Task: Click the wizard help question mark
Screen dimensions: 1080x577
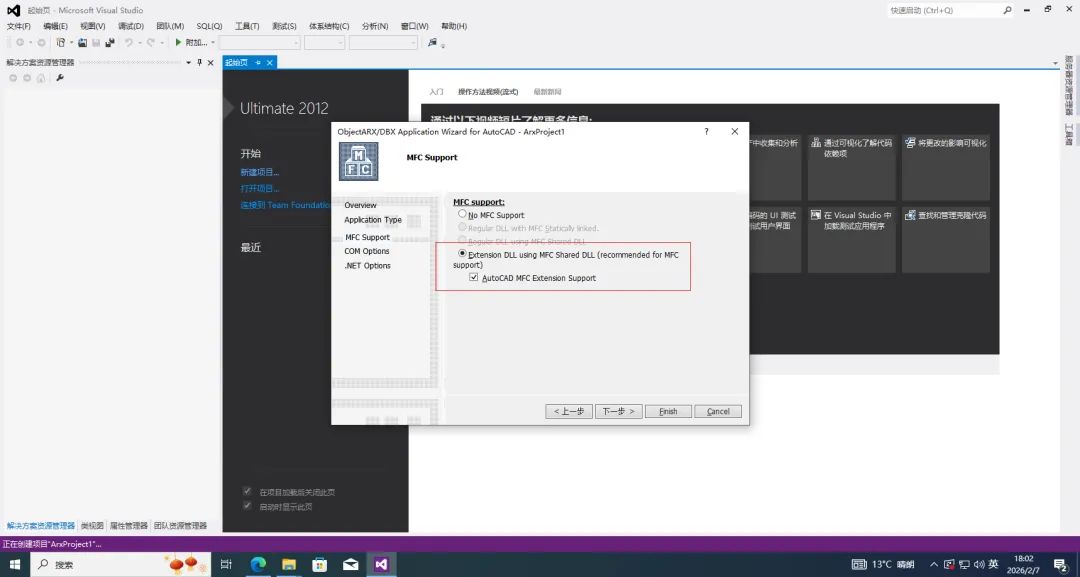Action: (706, 132)
